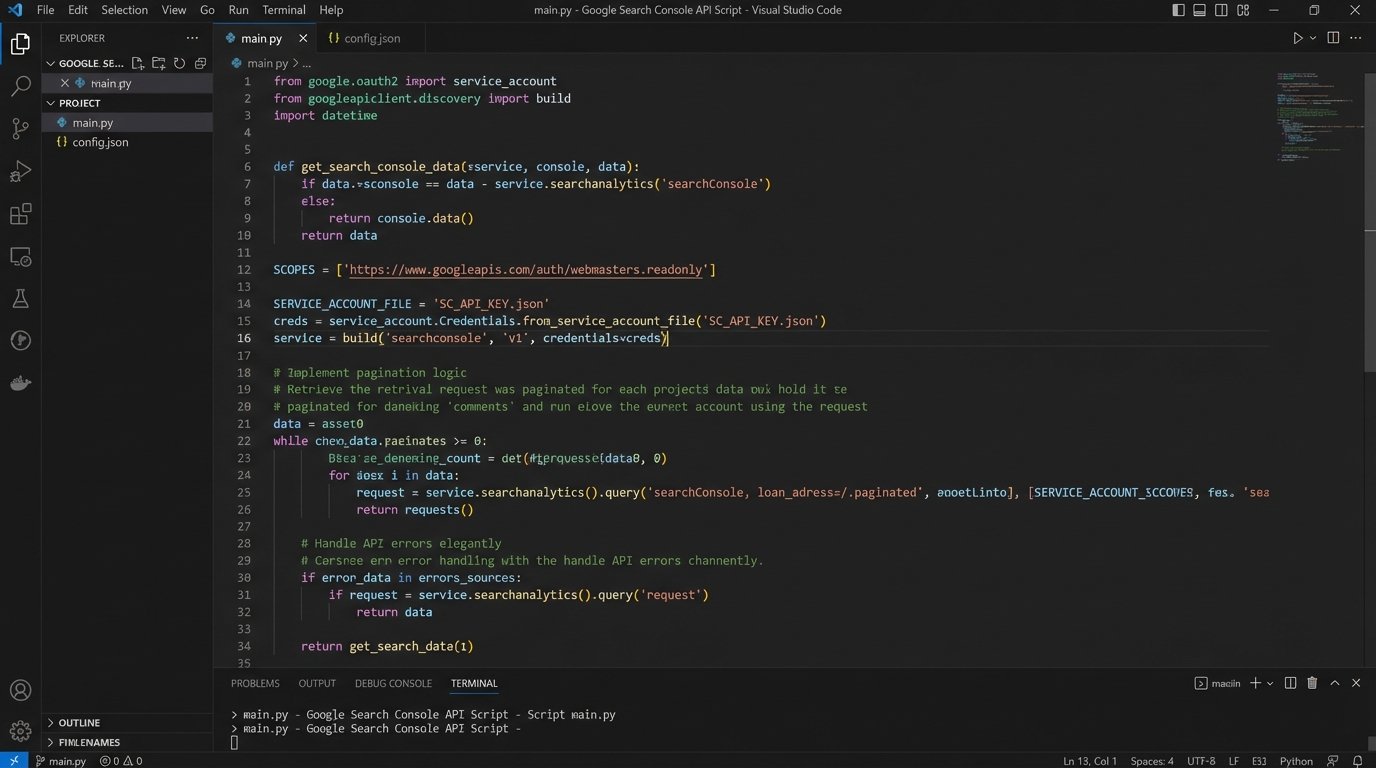1376x768 pixels.
Task: Click the New File icon in Explorer
Action: coord(138,63)
